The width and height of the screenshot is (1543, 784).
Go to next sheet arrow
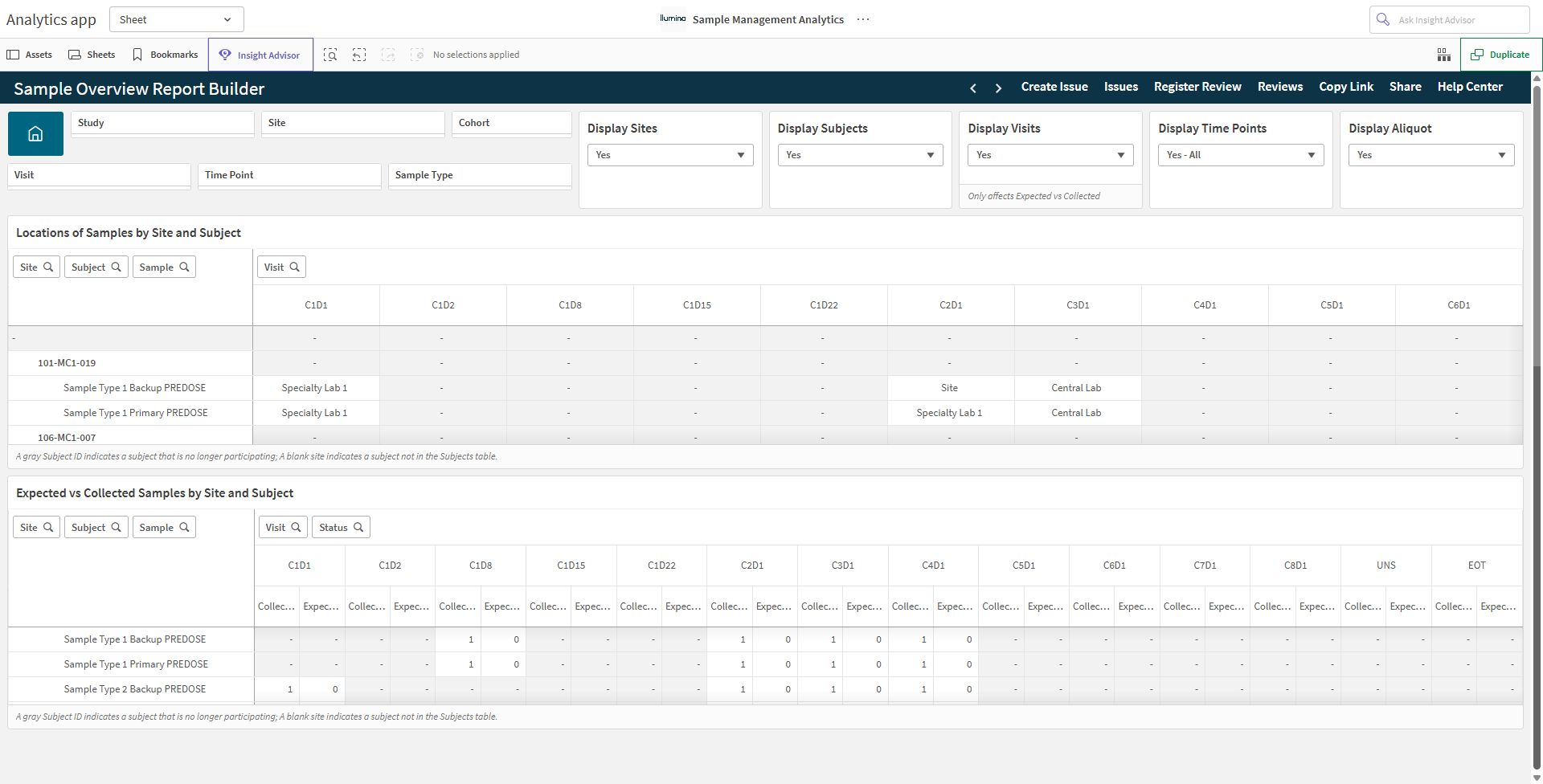click(x=998, y=88)
